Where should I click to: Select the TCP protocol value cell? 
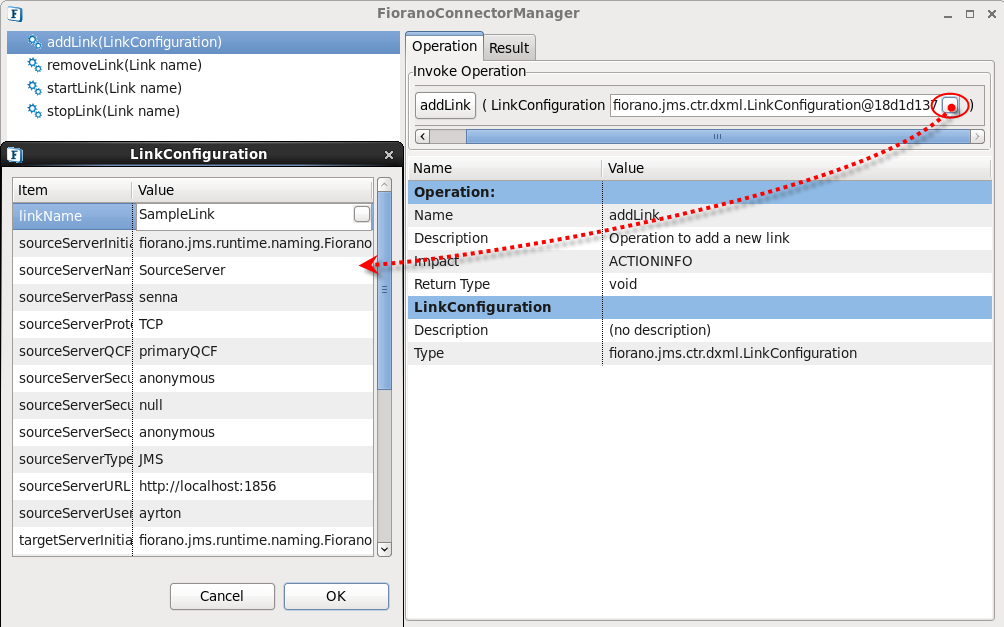point(253,324)
